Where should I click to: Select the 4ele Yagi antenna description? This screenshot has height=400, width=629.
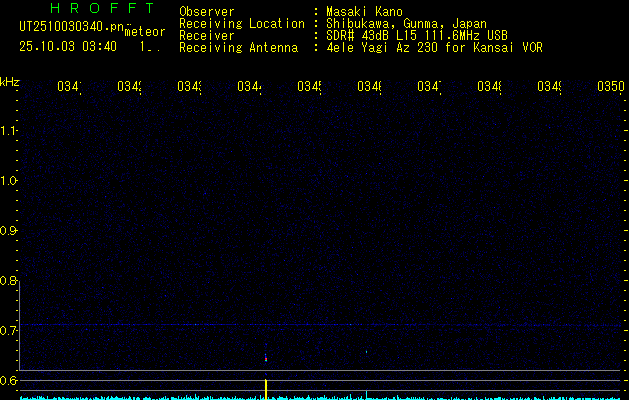click(434, 48)
